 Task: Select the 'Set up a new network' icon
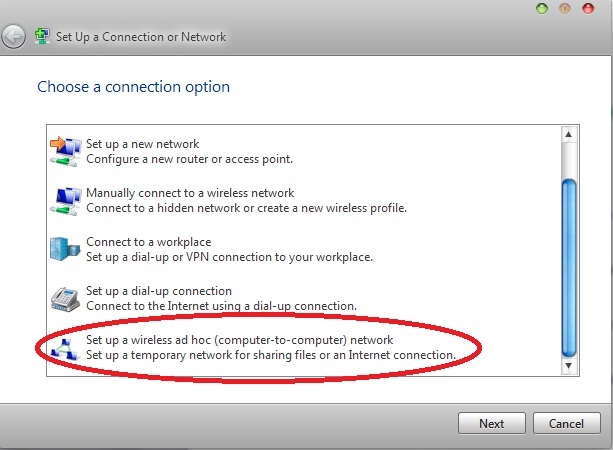click(x=66, y=151)
